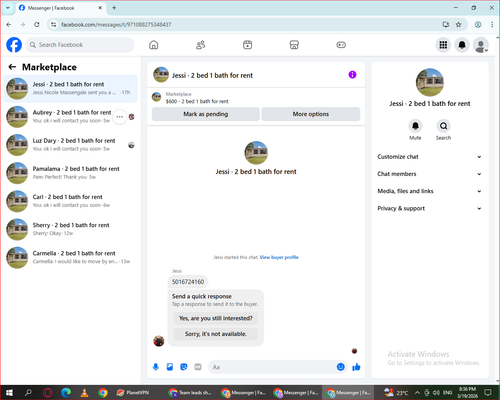Click the message bubble 5016724160
This screenshot has height=400, width=500.
pos(188,282)
